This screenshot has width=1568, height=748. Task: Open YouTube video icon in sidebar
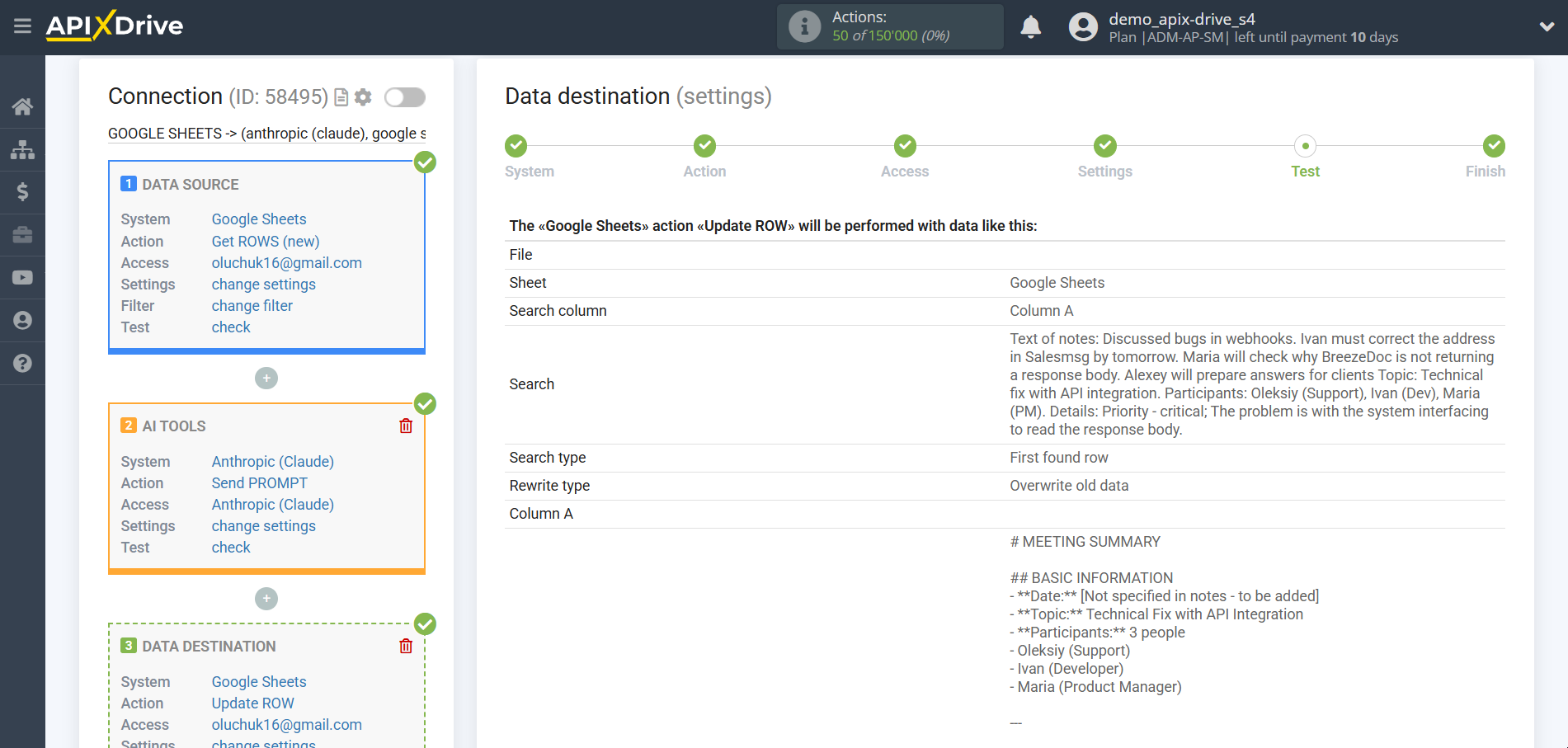[x=22, y=278]
